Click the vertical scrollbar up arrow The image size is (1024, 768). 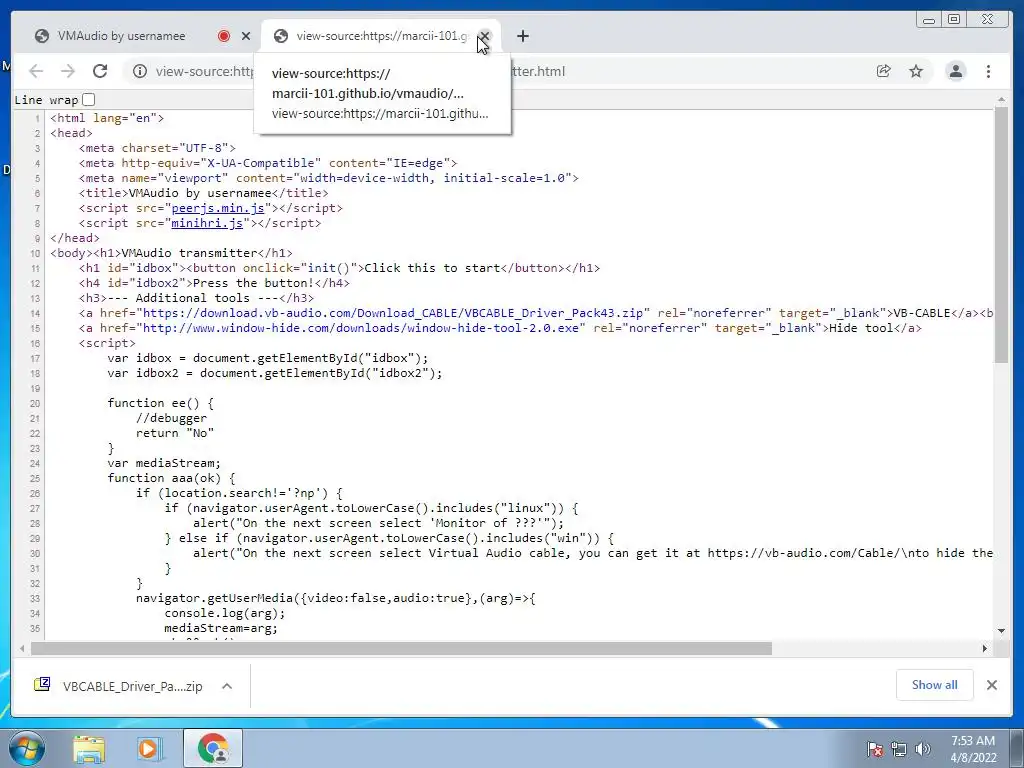1001,100
